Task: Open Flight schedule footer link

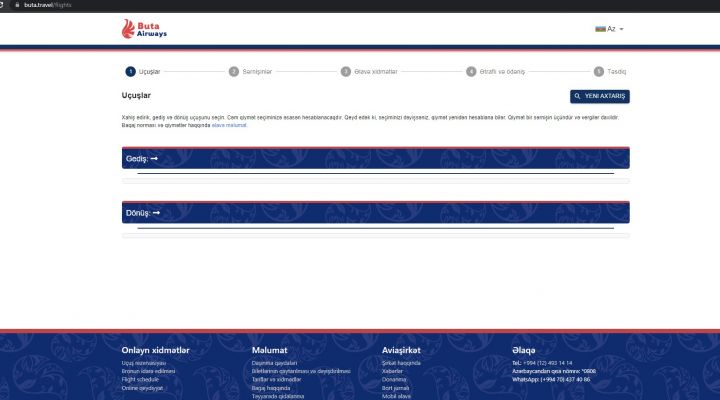Action: tap(140, 380)
